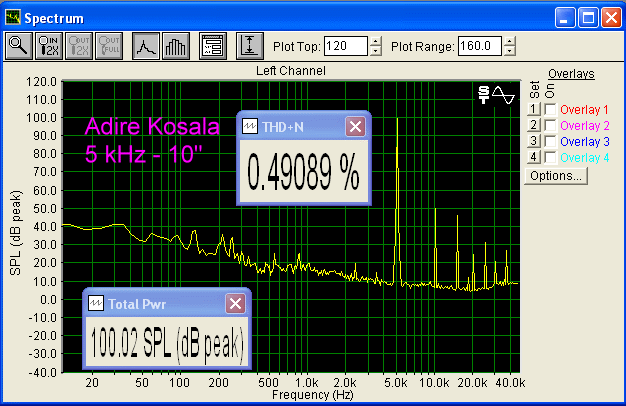Toggle the Overlay 4 checkbox
Viewport: 626px width, 406px height.
click(x=549, y=157)
